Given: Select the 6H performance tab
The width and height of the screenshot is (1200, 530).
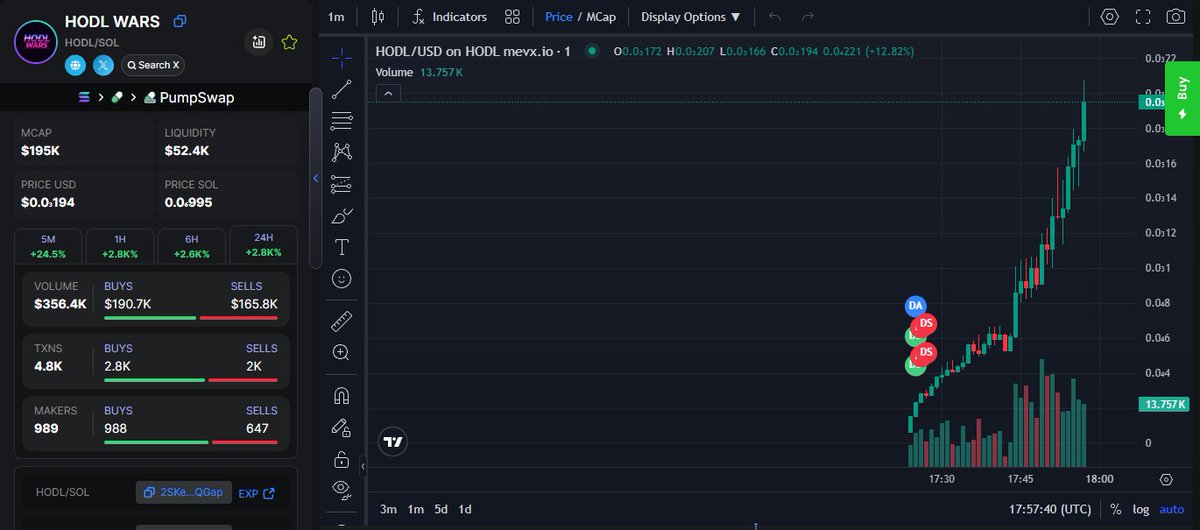Looking at the screenshot, I should pyautogui.click(x=192, y=246).
